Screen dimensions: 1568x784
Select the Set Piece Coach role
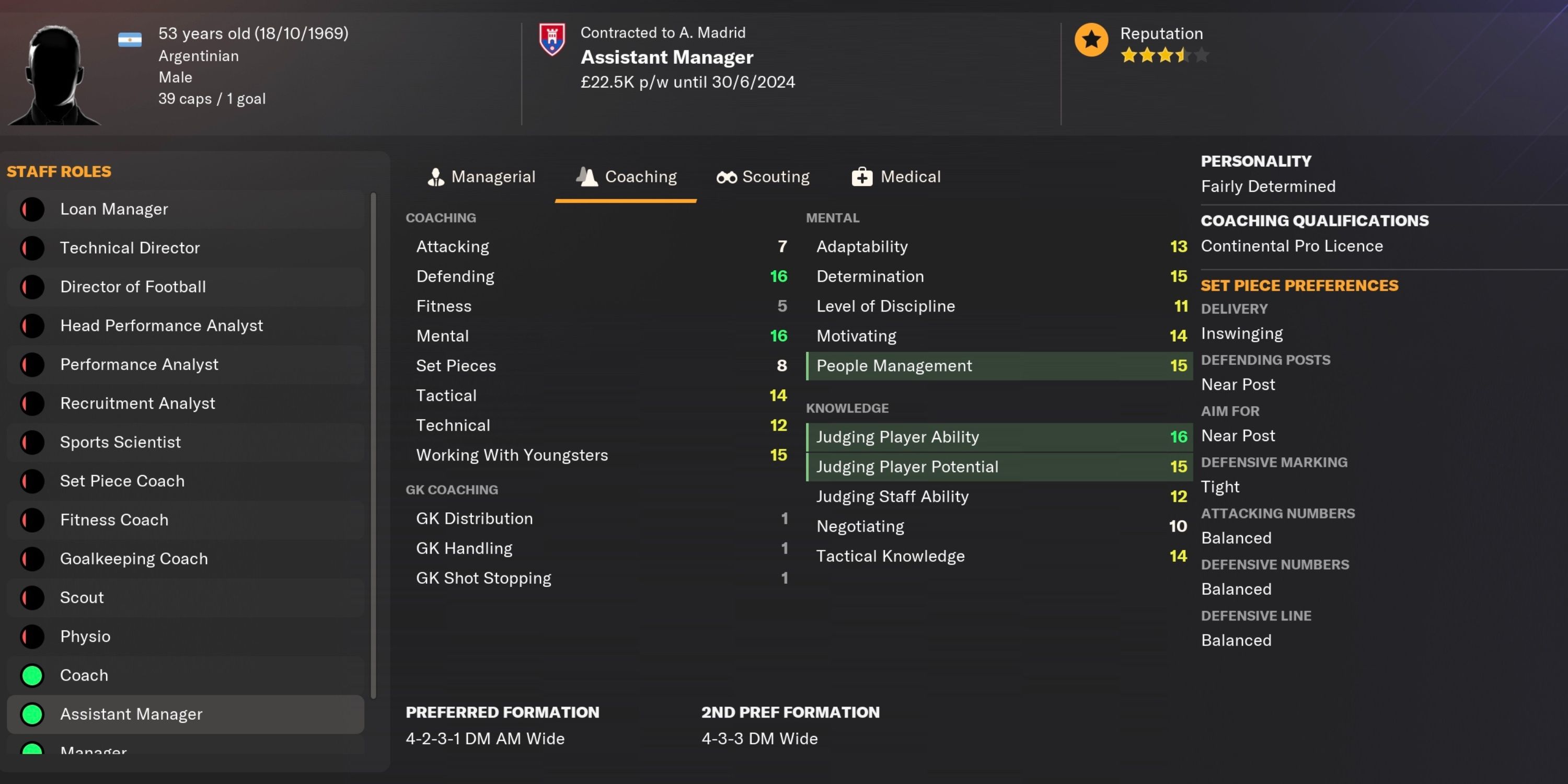point(122,481)
